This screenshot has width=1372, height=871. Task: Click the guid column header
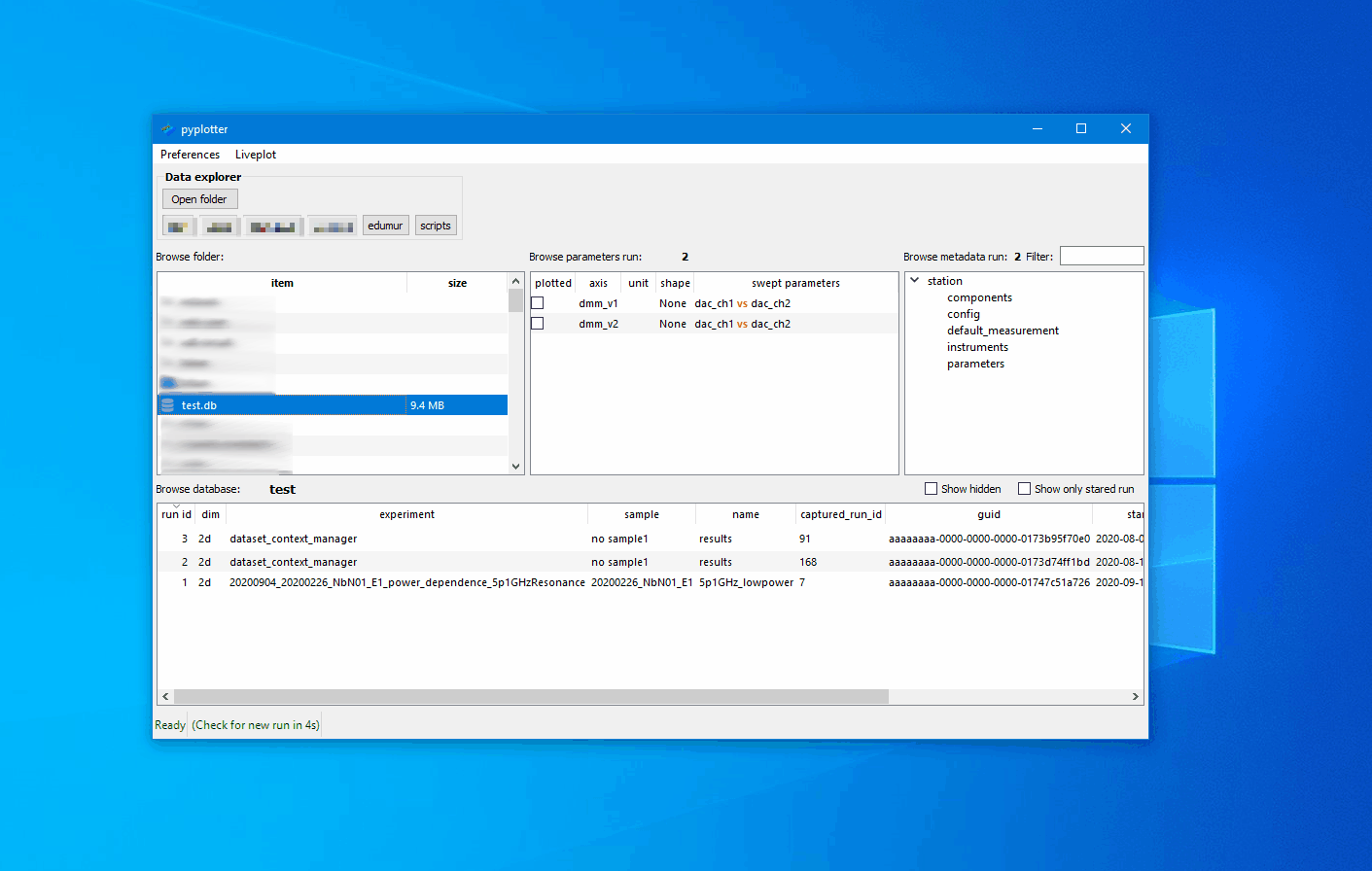(x=989, y=514)
